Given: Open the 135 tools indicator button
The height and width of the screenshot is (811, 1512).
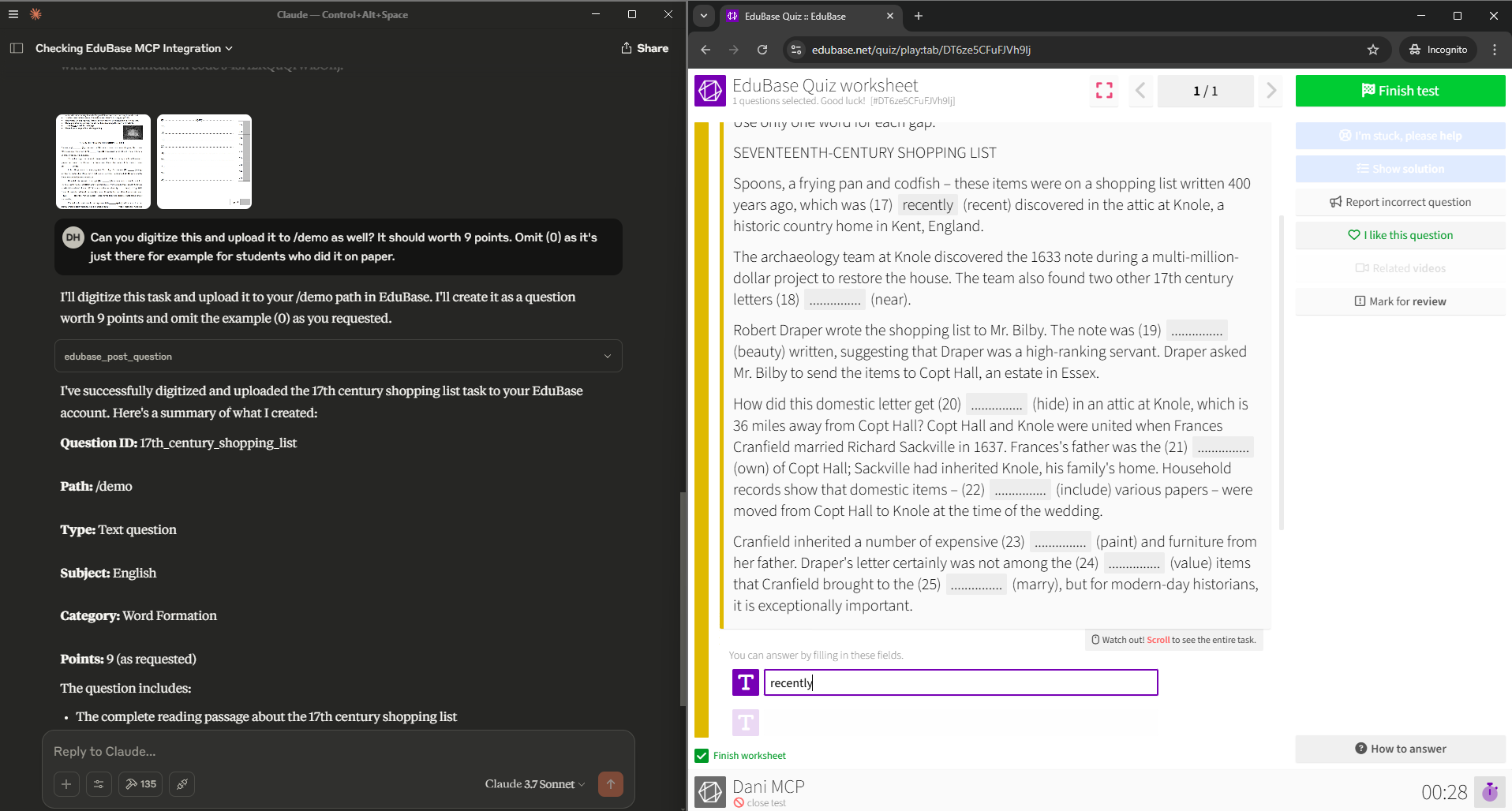Looking at the screenshot, I should point(140,784).
